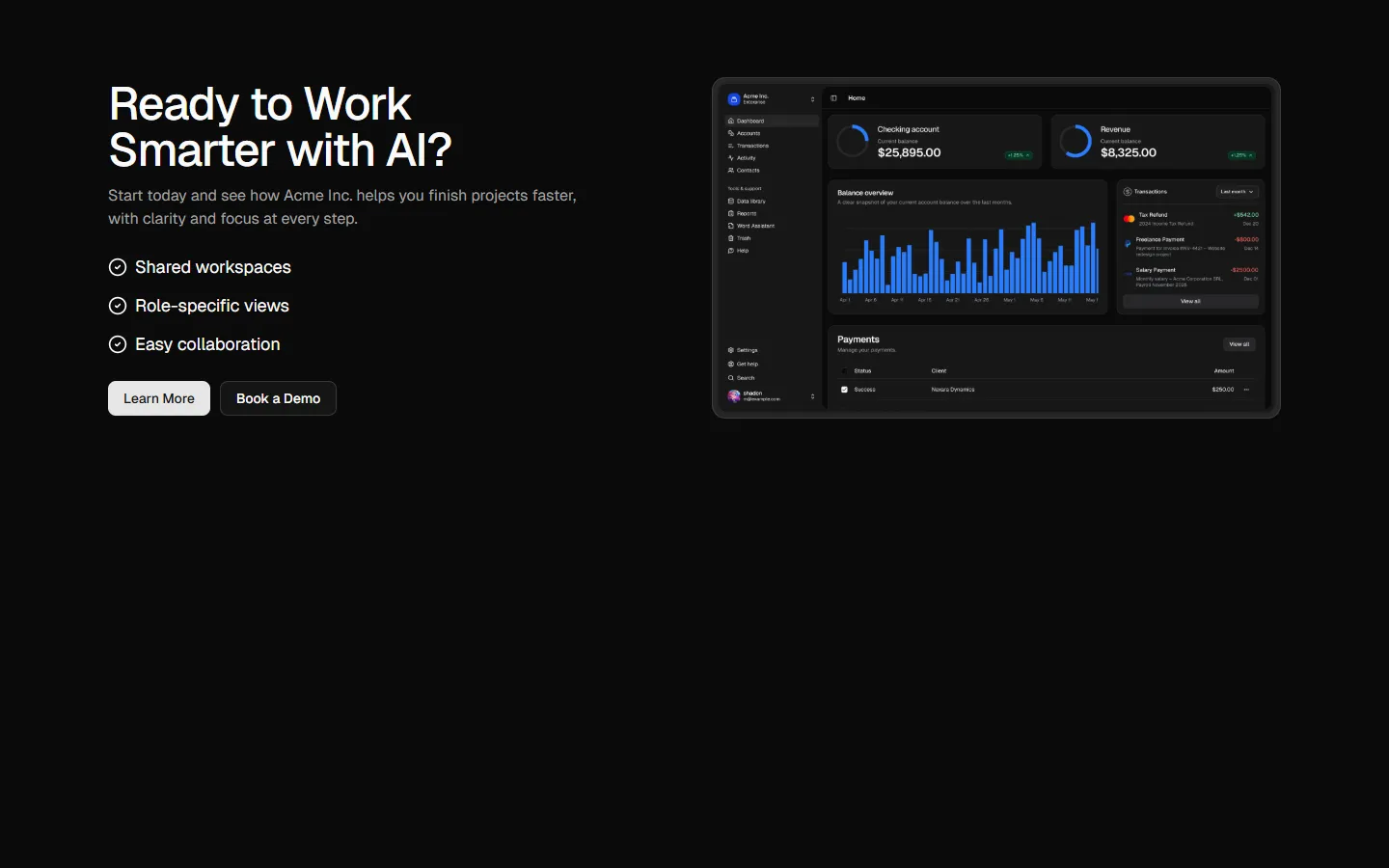
Task: Click the shadcn user avatar
Action: point(734,395)
